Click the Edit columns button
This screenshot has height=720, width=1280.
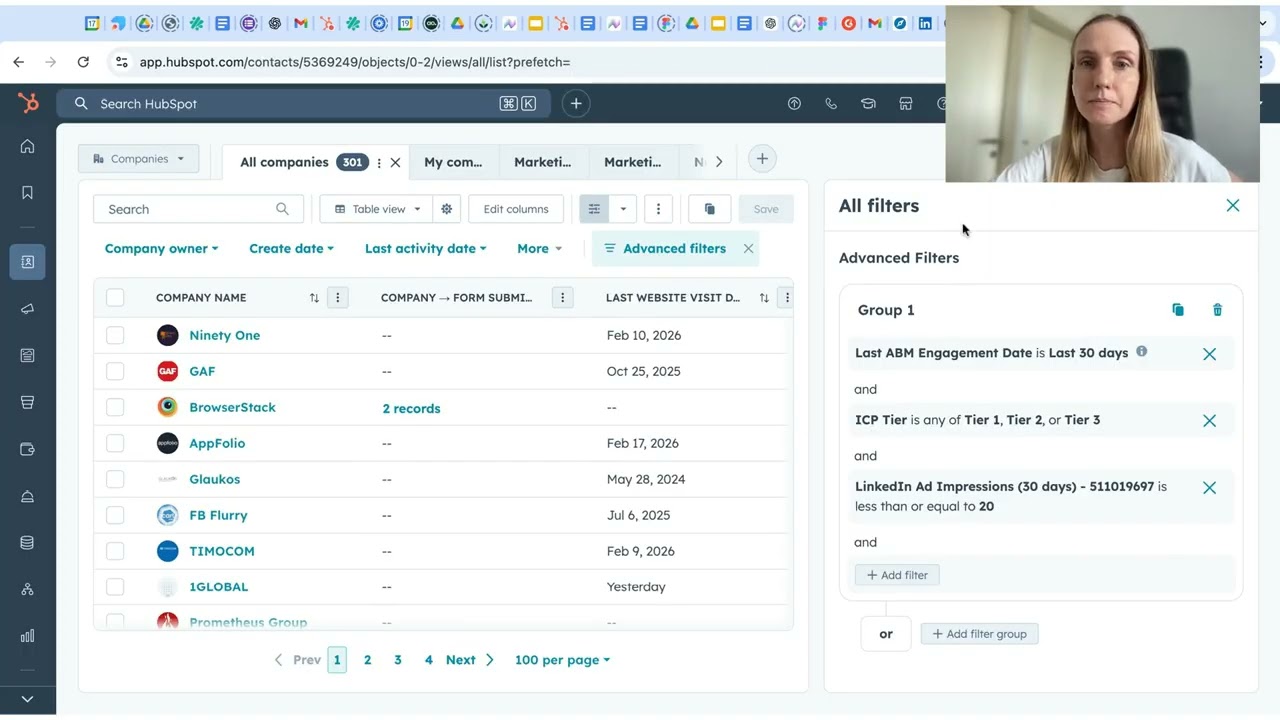tap(516, 209)
